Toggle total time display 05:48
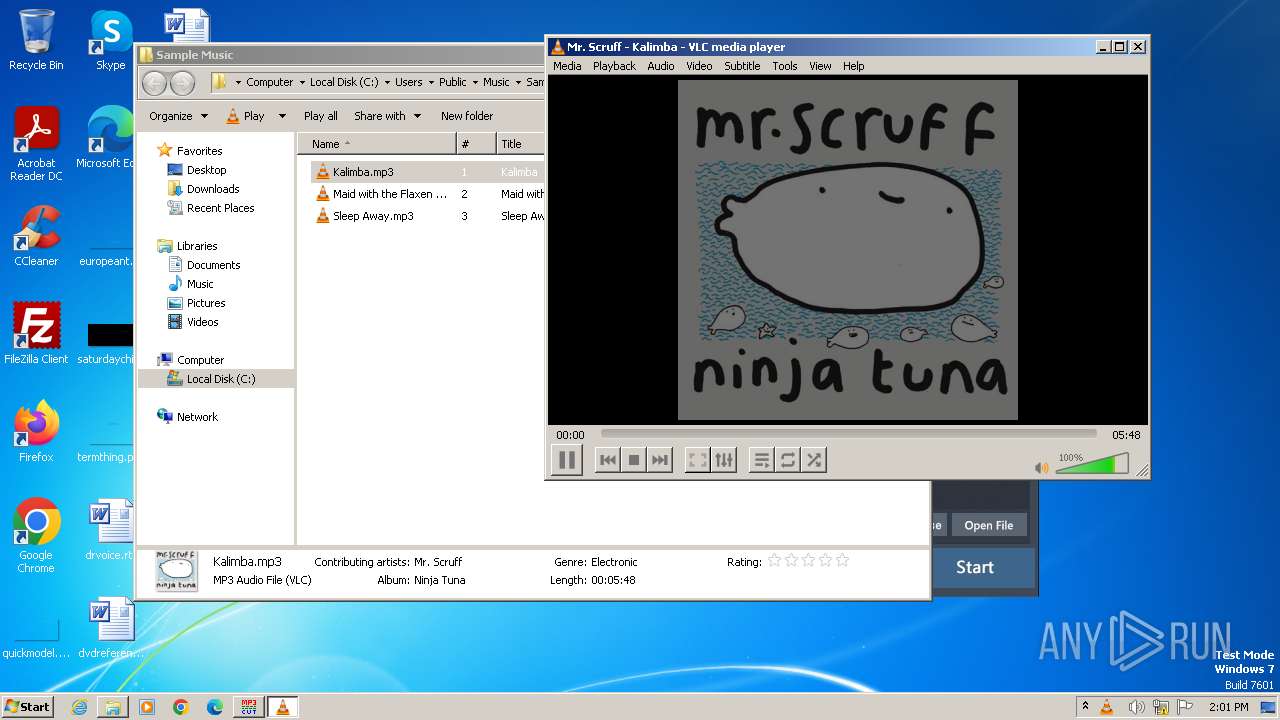The image size is (1280, 720). [1126, 435]
